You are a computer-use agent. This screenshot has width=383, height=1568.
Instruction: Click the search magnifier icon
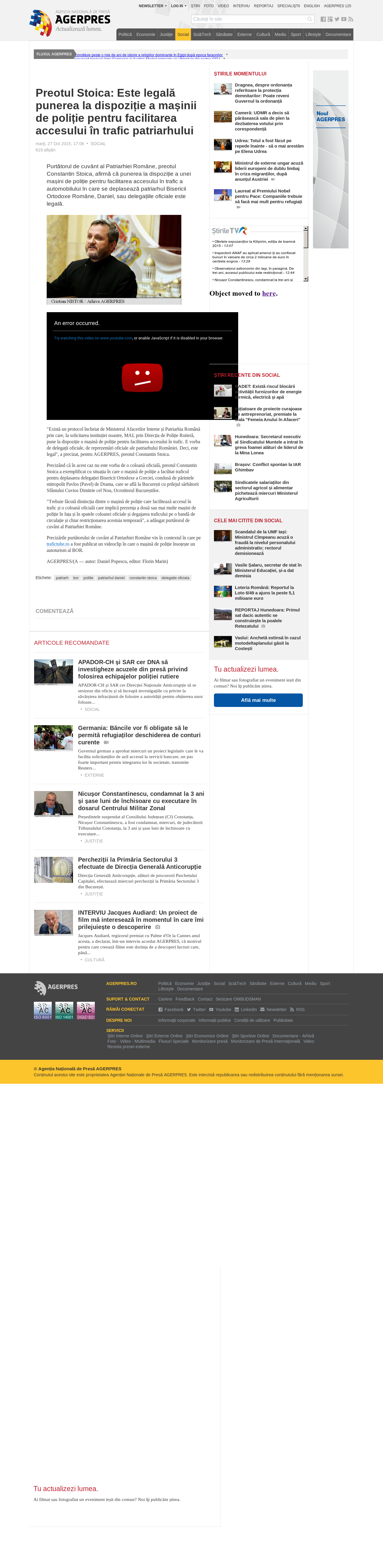click(x=309, y=19)
